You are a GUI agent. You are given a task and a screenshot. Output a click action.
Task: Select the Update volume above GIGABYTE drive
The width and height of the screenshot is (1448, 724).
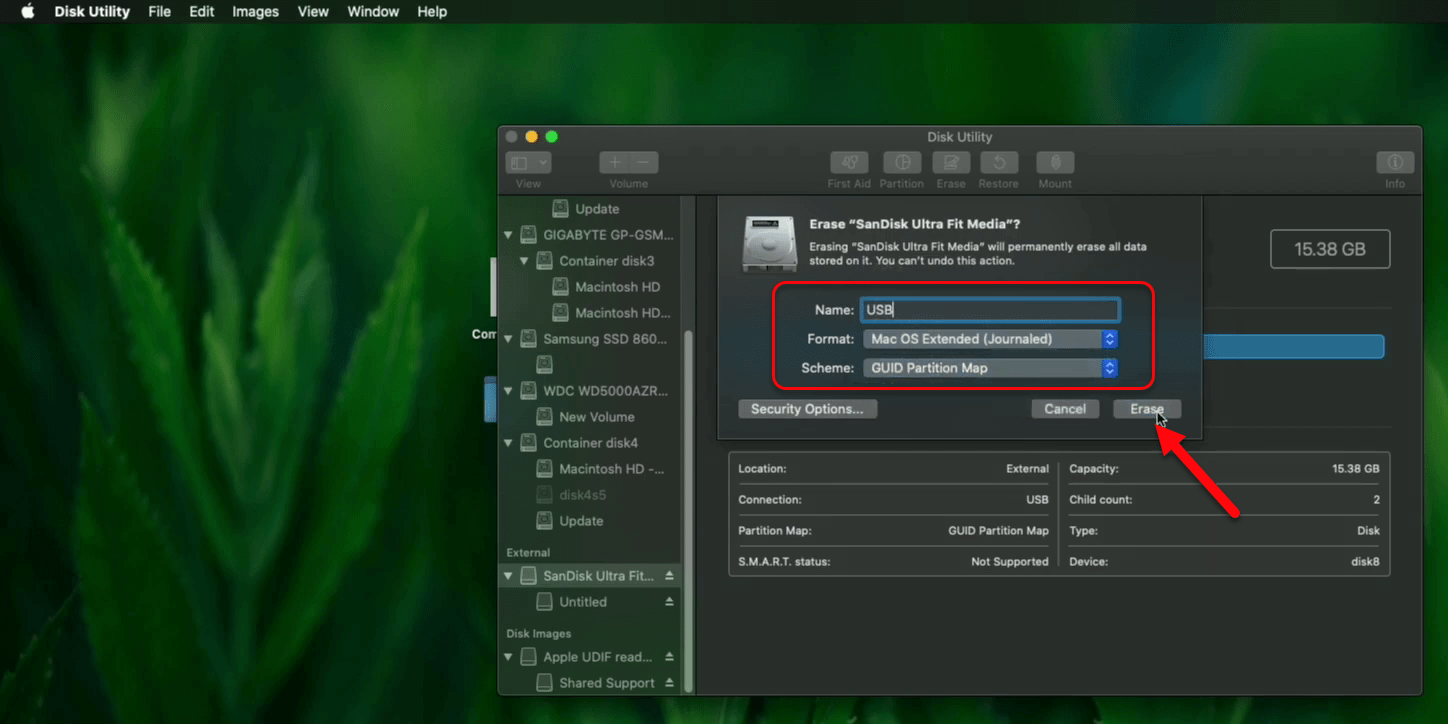(590, 209)
